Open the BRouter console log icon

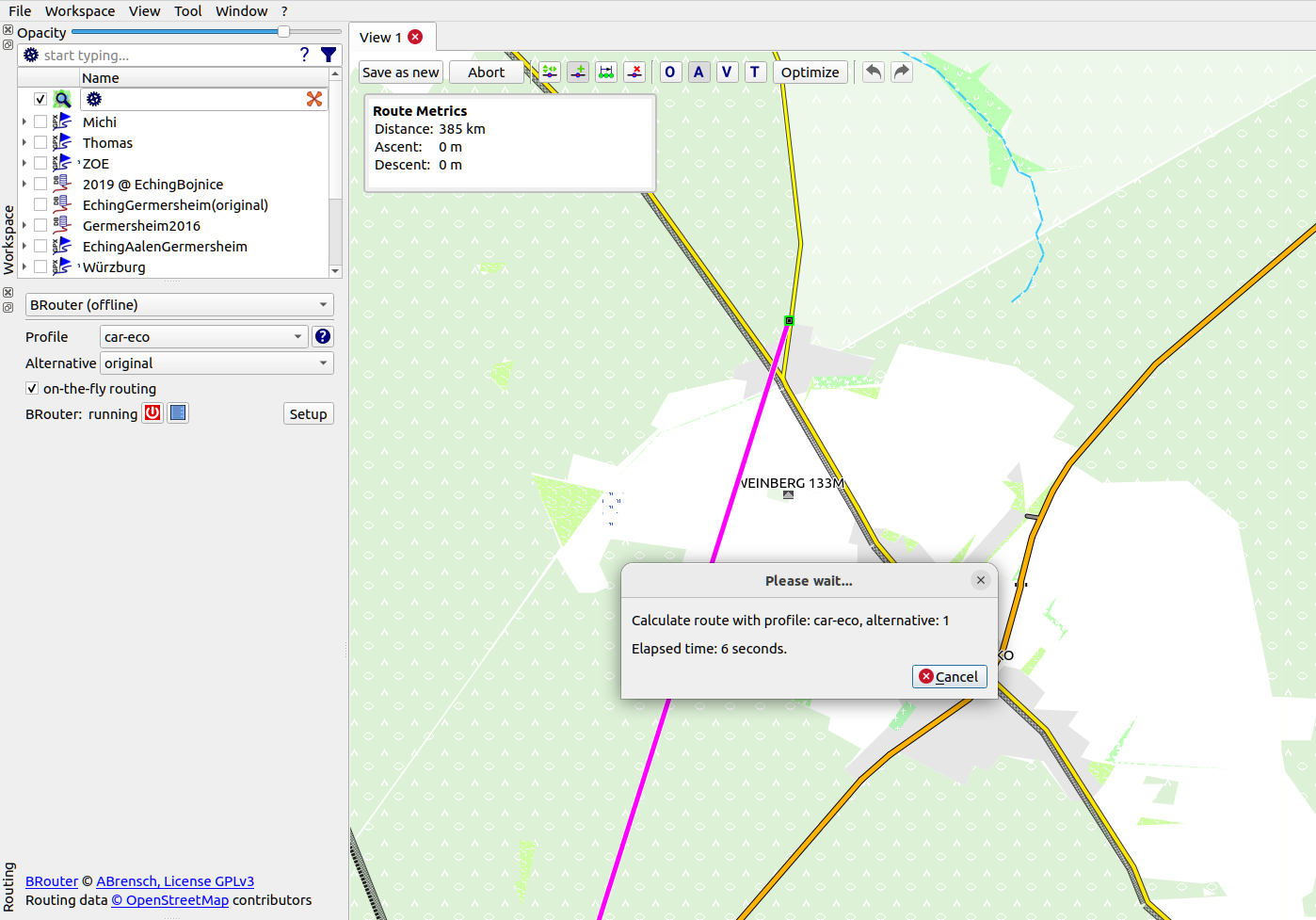tap(177, 412)
